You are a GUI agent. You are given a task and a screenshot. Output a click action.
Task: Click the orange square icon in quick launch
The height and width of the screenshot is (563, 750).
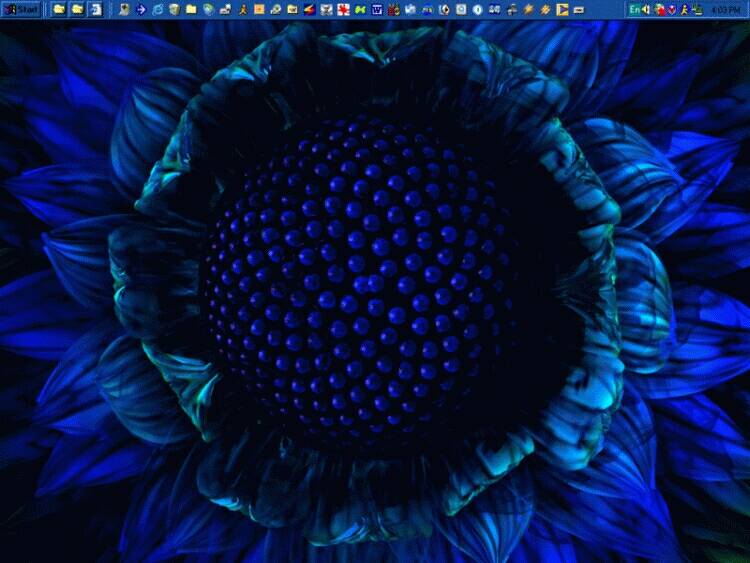click(258, 9)
